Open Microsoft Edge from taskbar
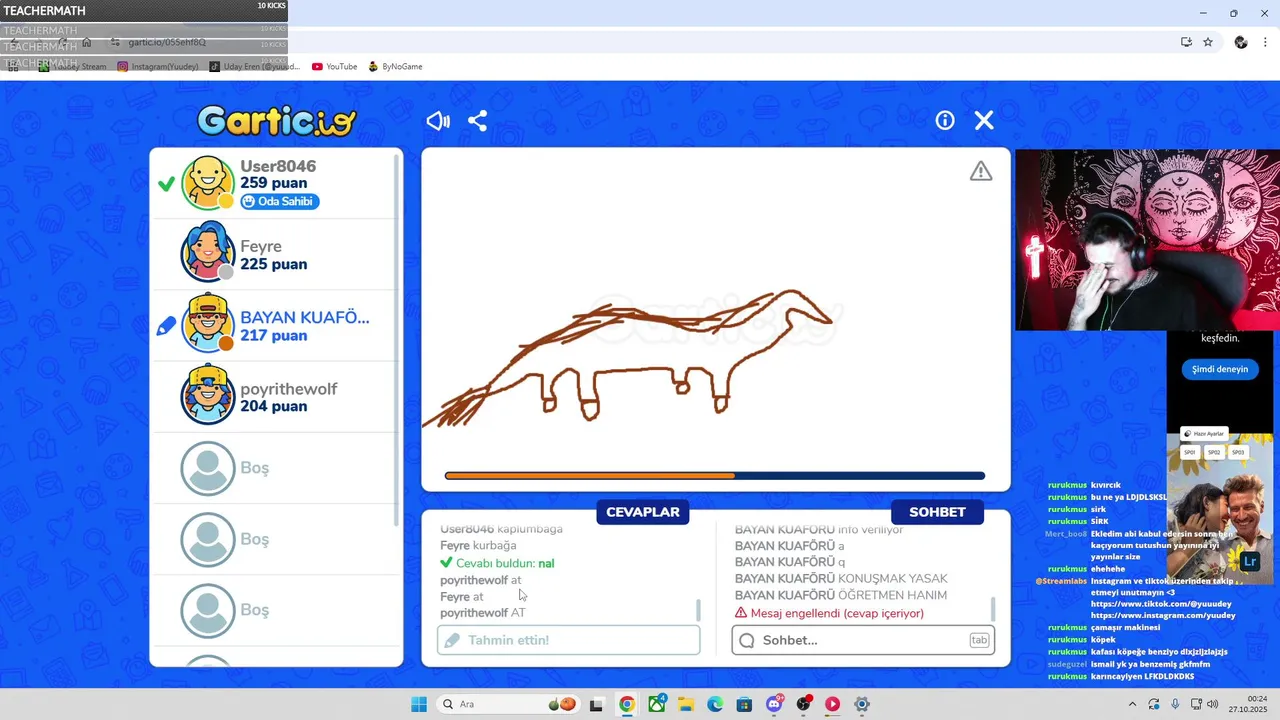Screen dimensions: 1280x720 click(715, 704)
